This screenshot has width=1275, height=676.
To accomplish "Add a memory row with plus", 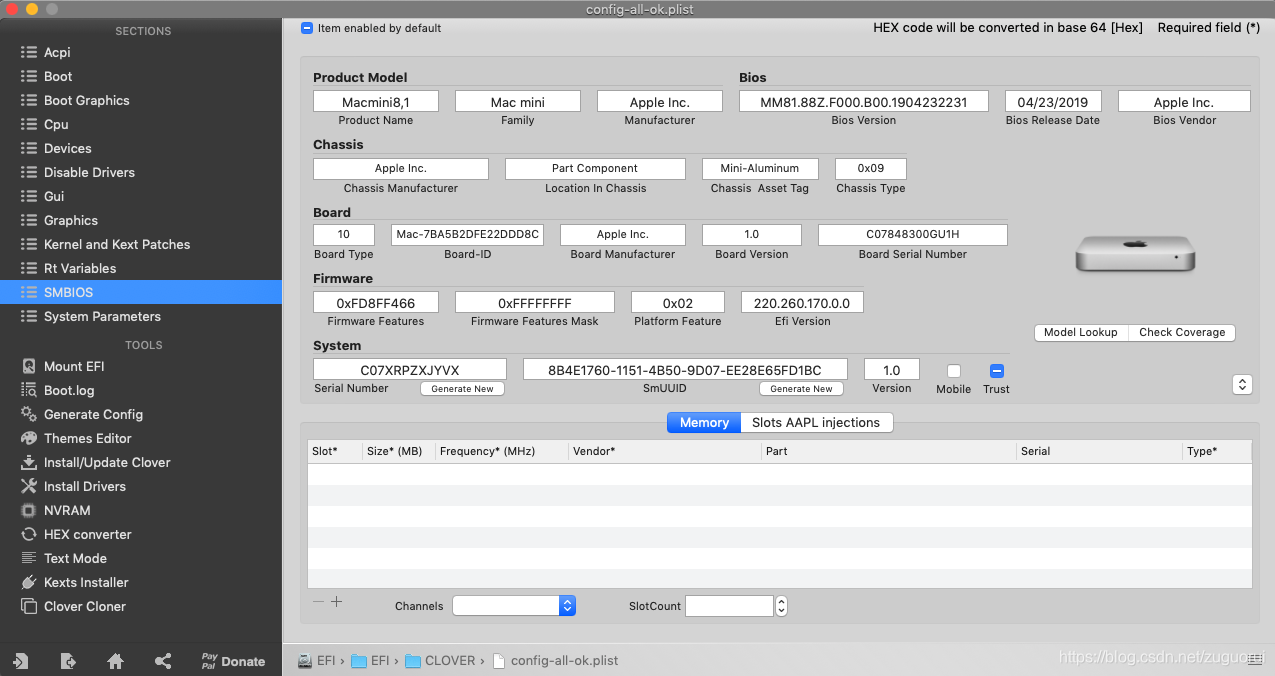I will pyautogui.click(x=337, y=602).
